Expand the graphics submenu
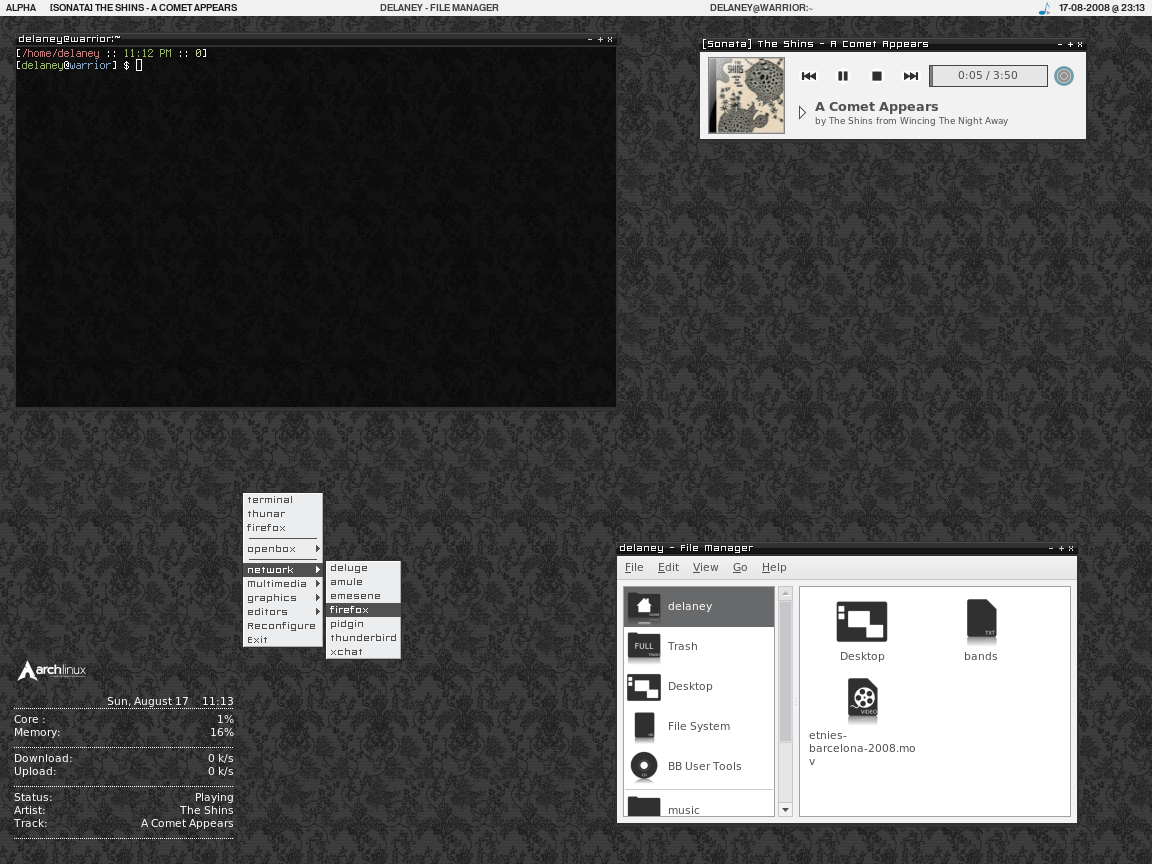1152x864 pixels. (283, 597)
